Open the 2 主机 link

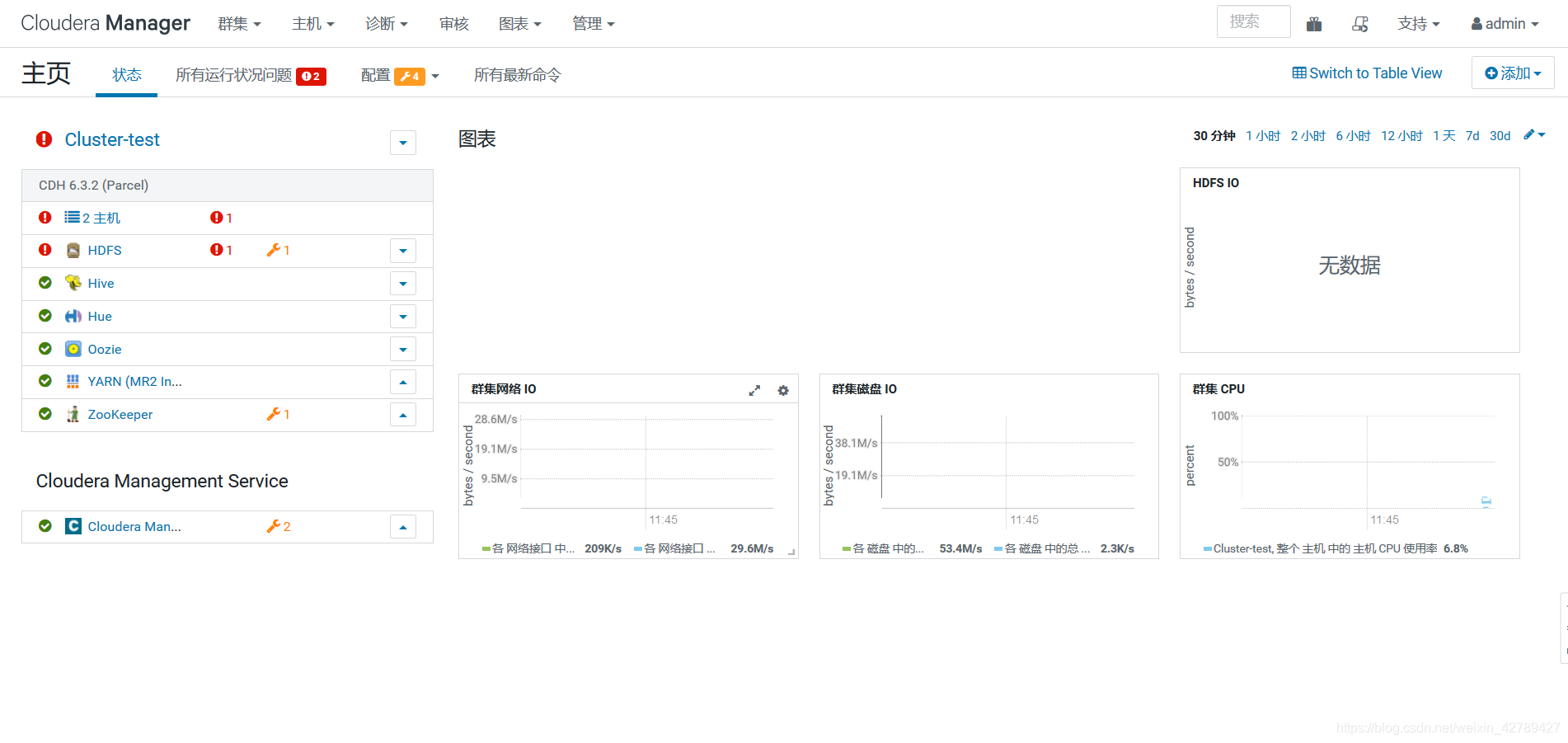[101, 218]
